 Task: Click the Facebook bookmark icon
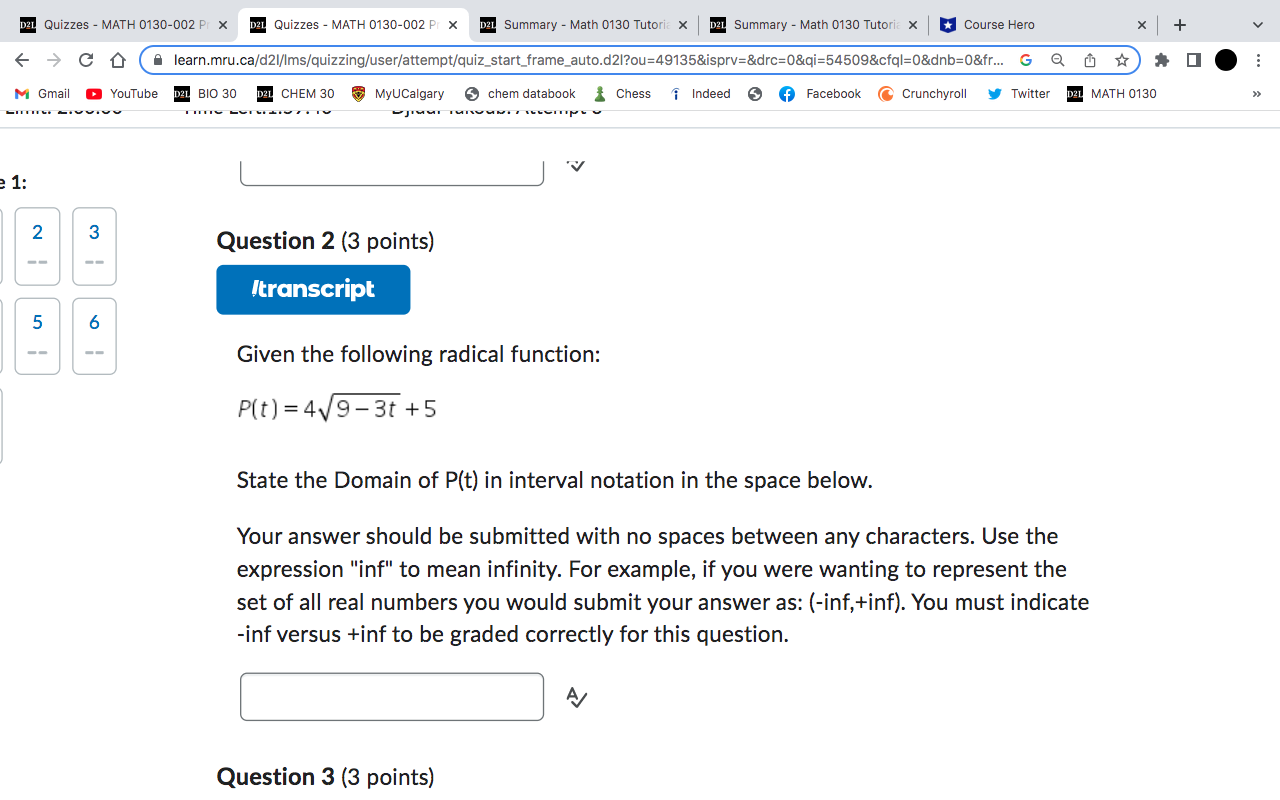point(787,93)
